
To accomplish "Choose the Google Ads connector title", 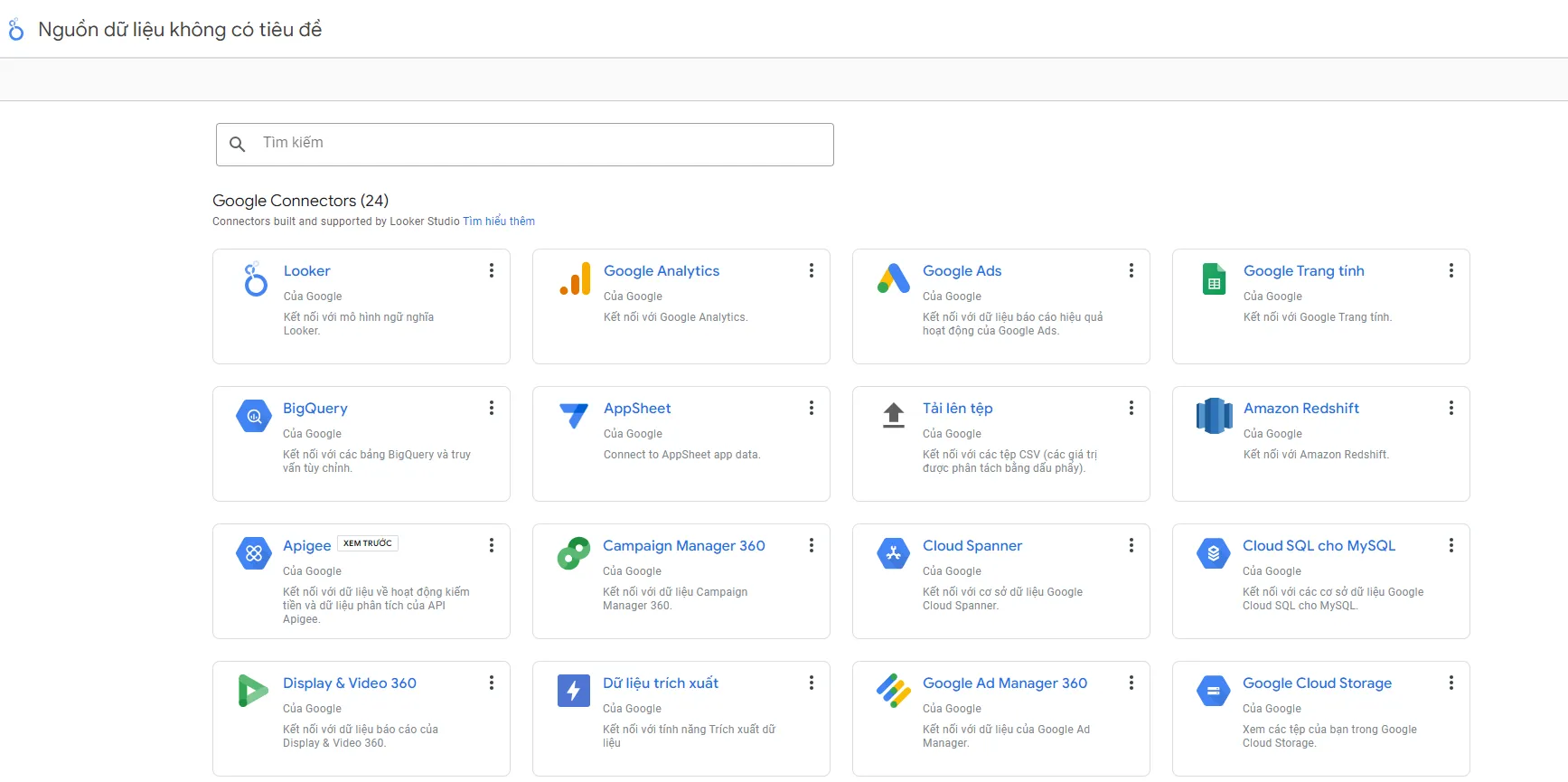I will [x=962, y=271].
